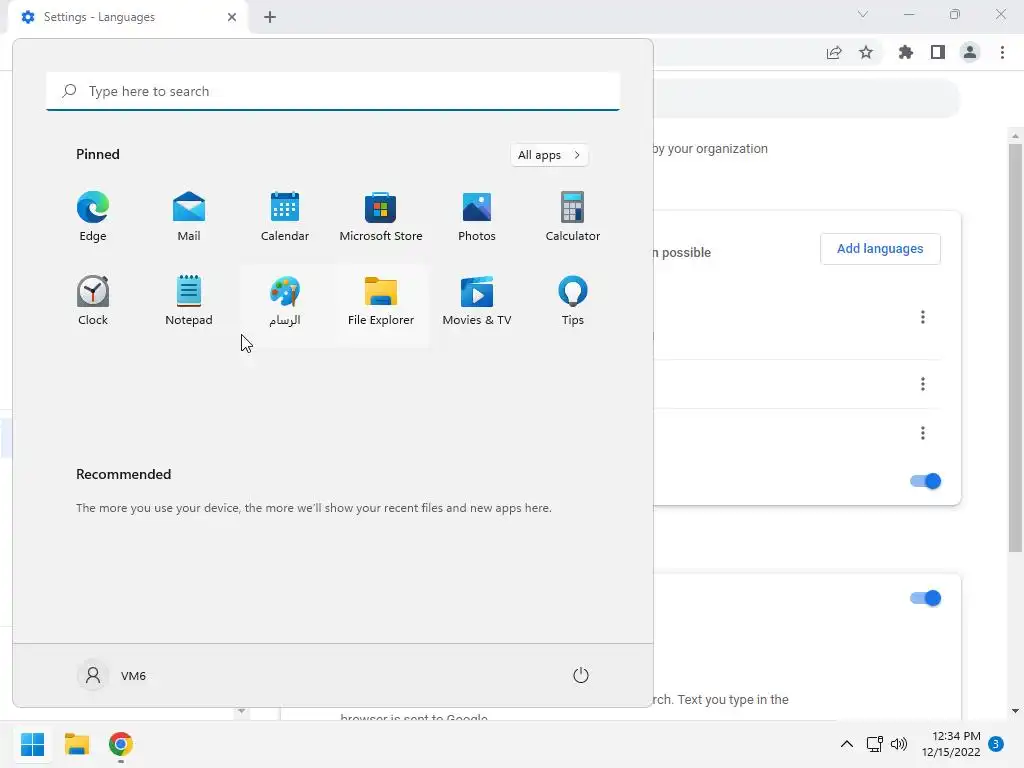1024x768 pixels.
Task: Open notification center badge
Action: click(x=996, y=744)
